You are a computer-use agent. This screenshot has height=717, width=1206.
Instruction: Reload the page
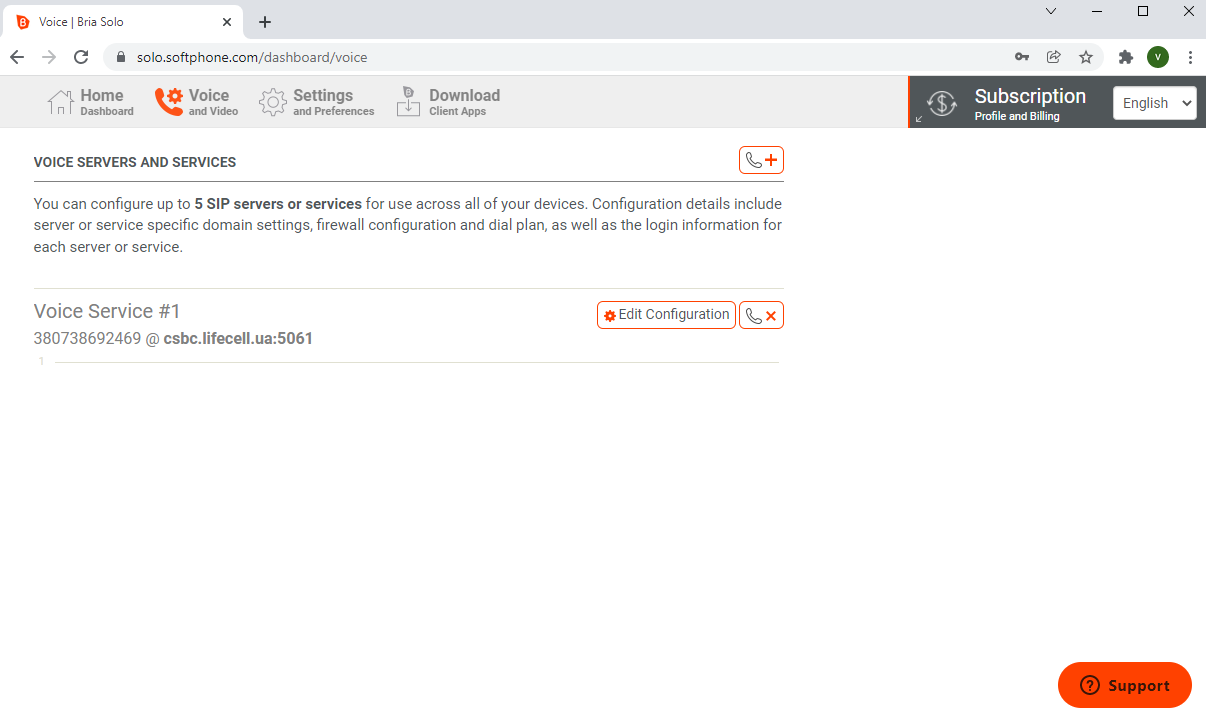(x=81, y=57)
